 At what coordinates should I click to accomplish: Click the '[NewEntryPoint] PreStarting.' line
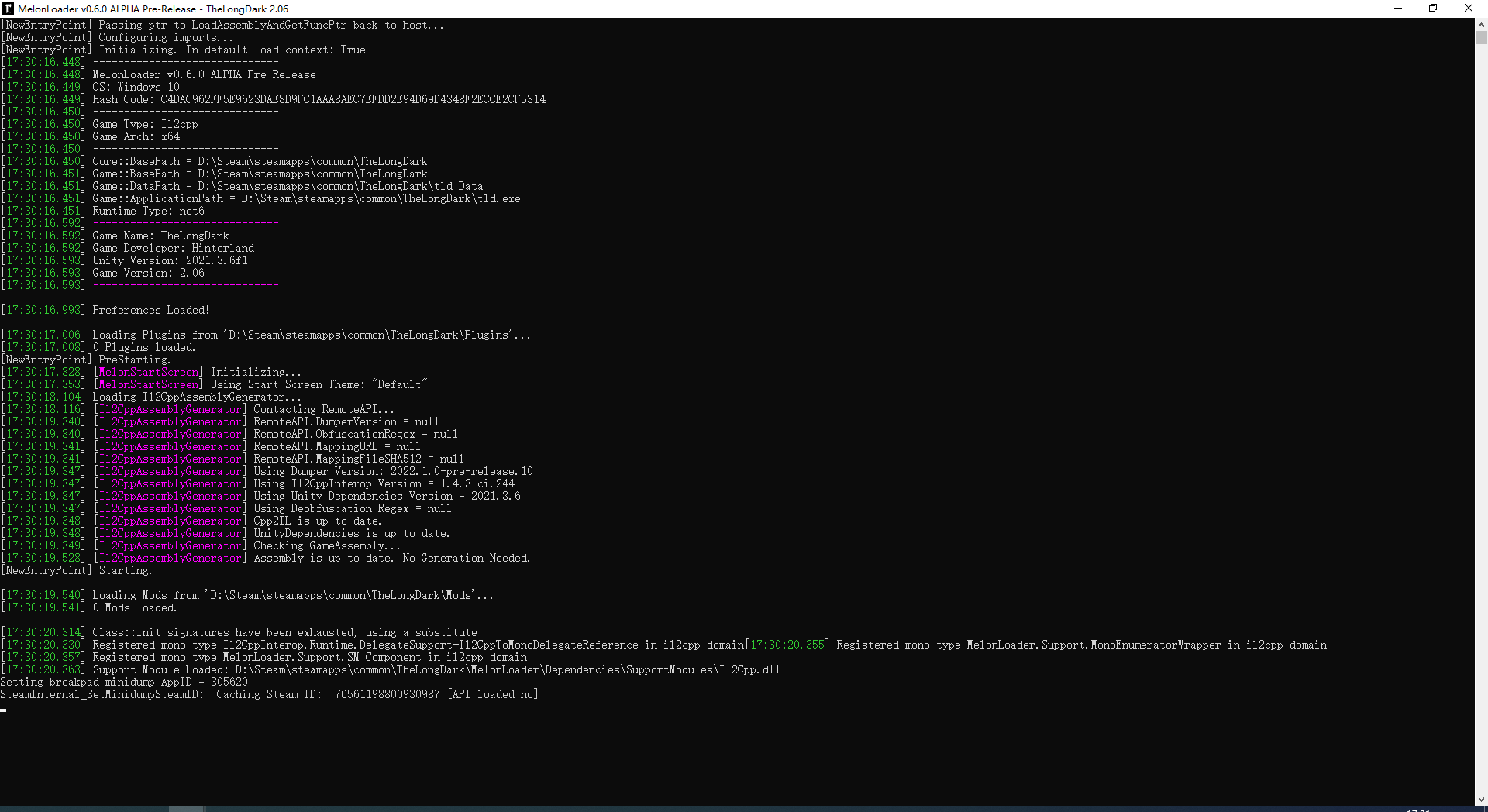(86, 360)
